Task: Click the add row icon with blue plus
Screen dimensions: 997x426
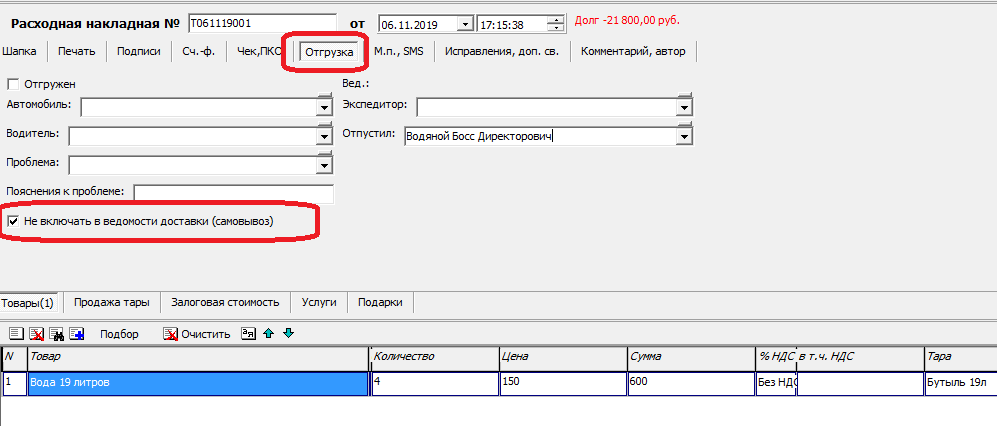Action: [77, 334]
